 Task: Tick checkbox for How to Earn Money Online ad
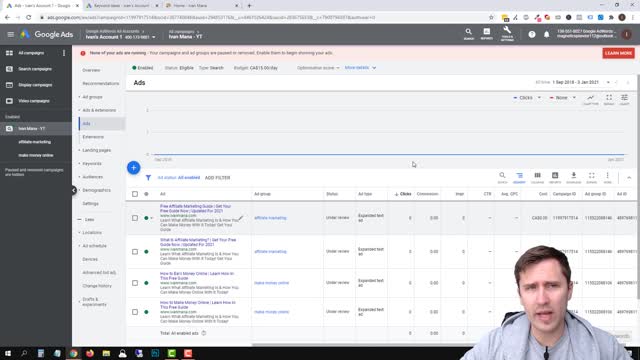[135, 283]
